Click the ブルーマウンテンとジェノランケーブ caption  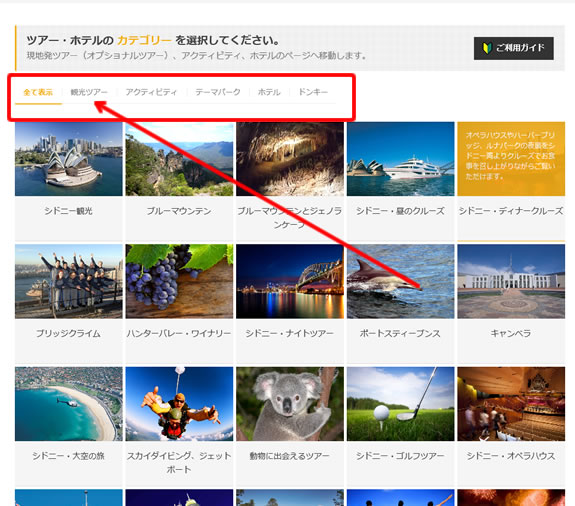290,217
